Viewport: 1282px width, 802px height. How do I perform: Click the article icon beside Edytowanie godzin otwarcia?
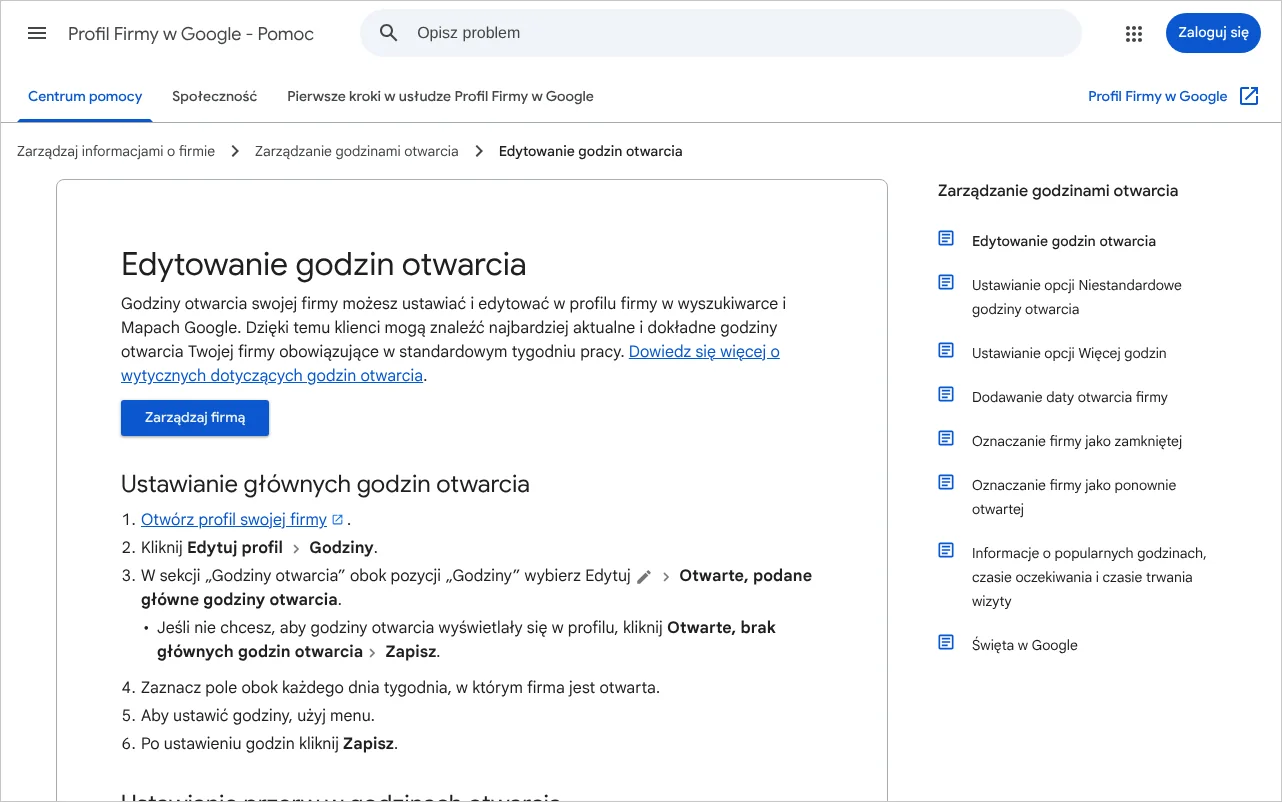[946, 238]
